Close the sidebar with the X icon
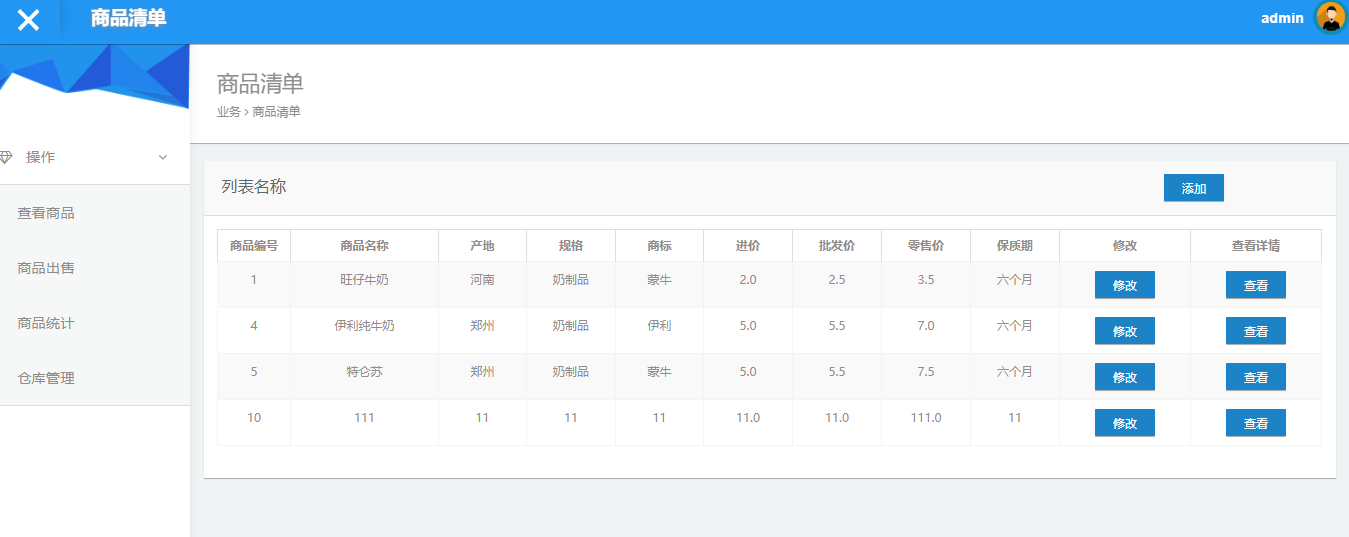Screen dimensions: 1349x537 (x=29, y=19)
